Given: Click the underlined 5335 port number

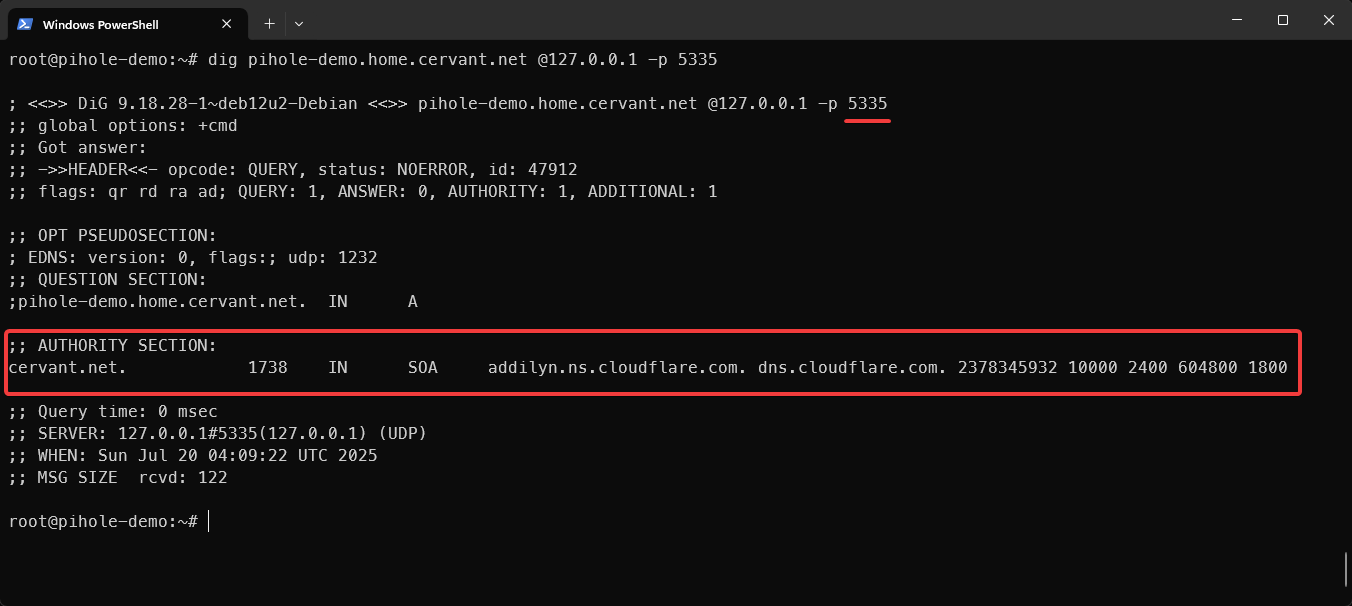Looking at the screenshot, I should [867, 104].
